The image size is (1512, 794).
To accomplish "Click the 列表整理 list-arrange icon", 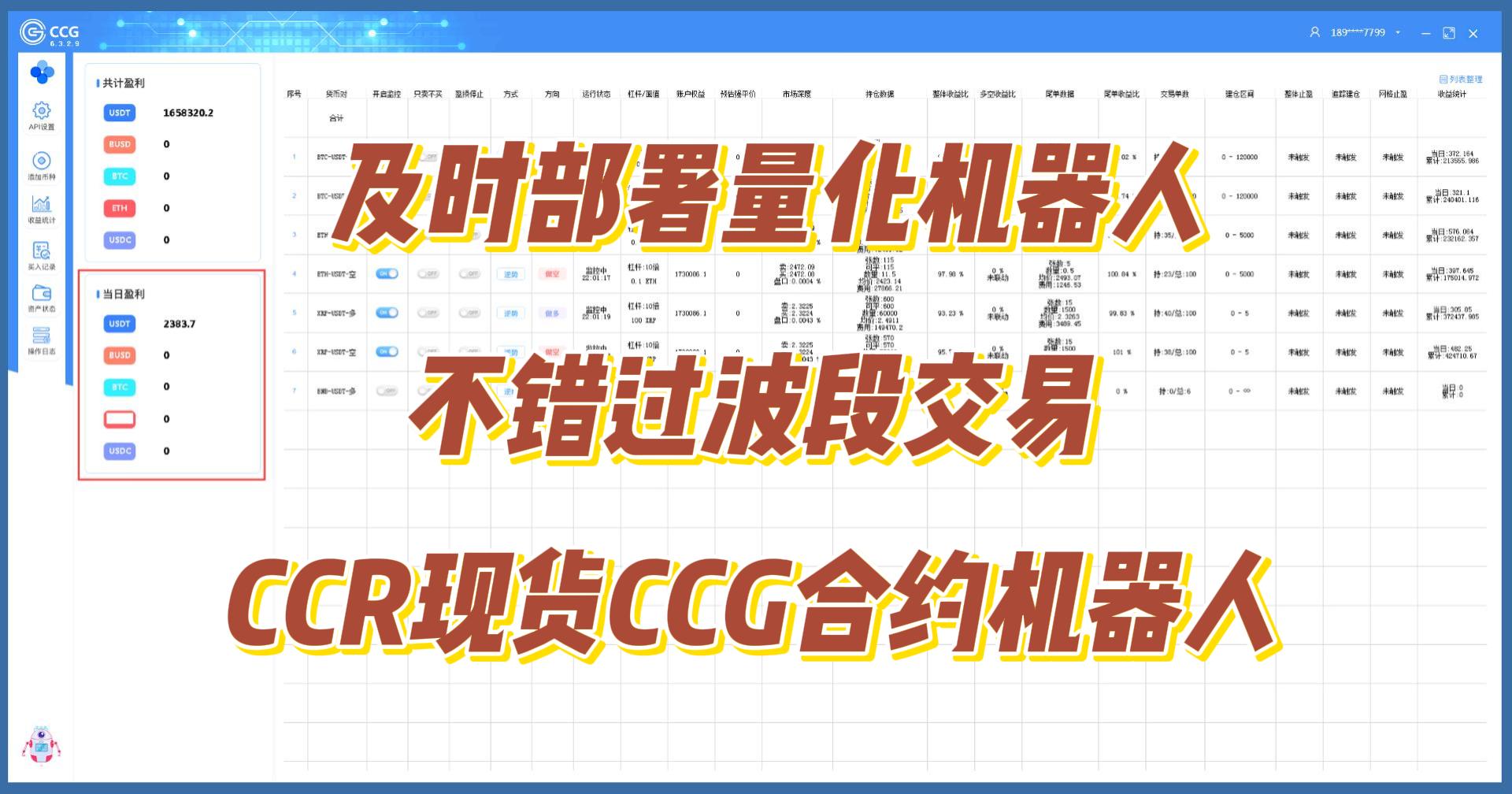I will coord(1443,79).
